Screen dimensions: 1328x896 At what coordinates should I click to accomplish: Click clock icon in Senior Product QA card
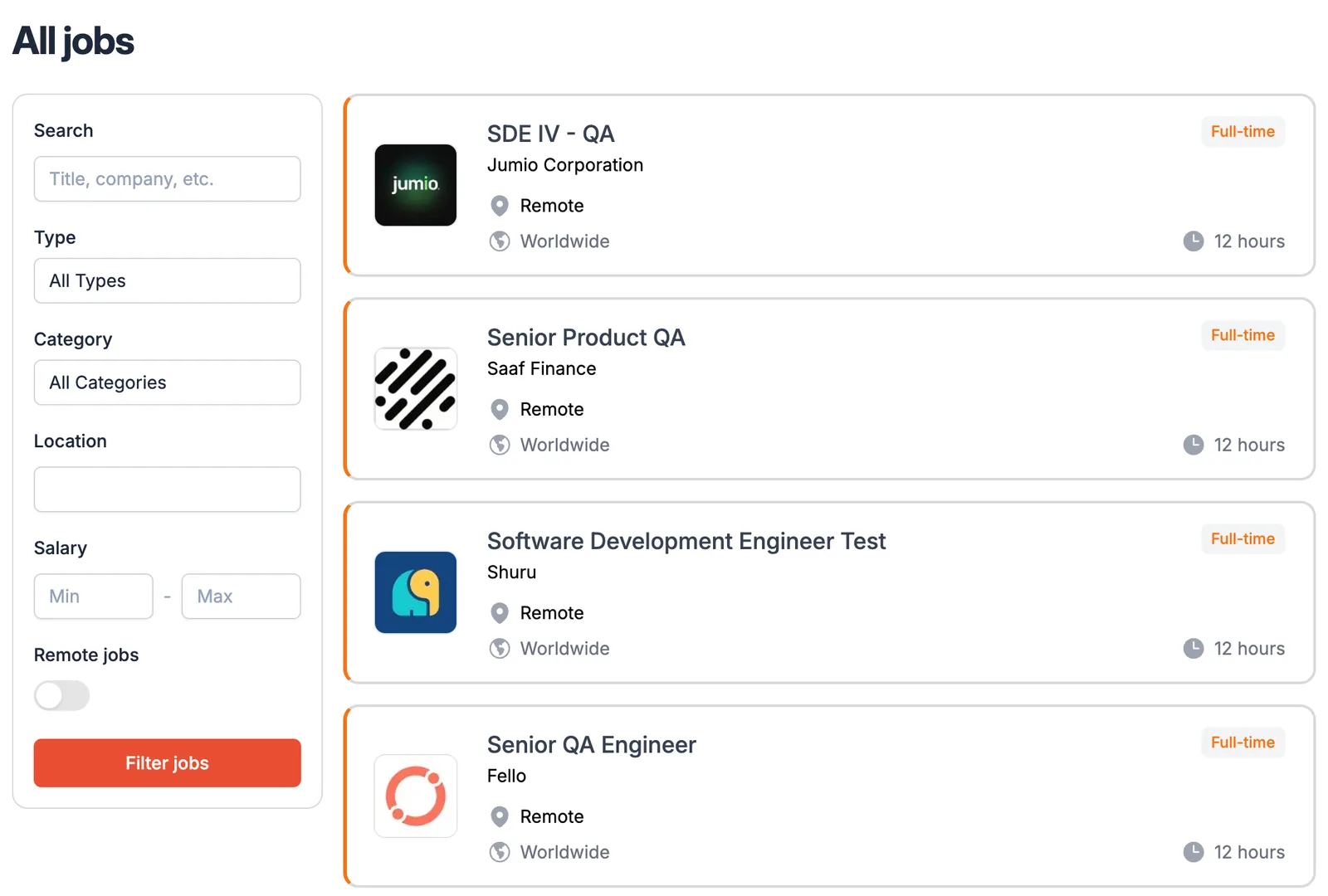point(1194,445)
